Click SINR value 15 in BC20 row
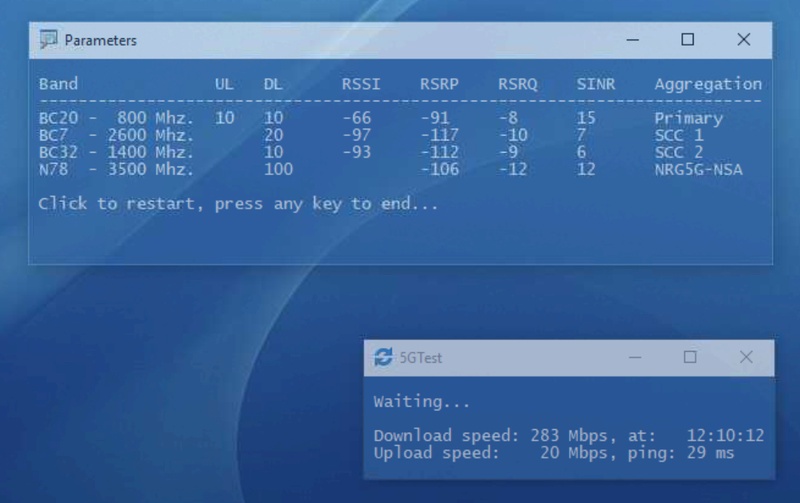The image size is (800, 503). point(586,118)
